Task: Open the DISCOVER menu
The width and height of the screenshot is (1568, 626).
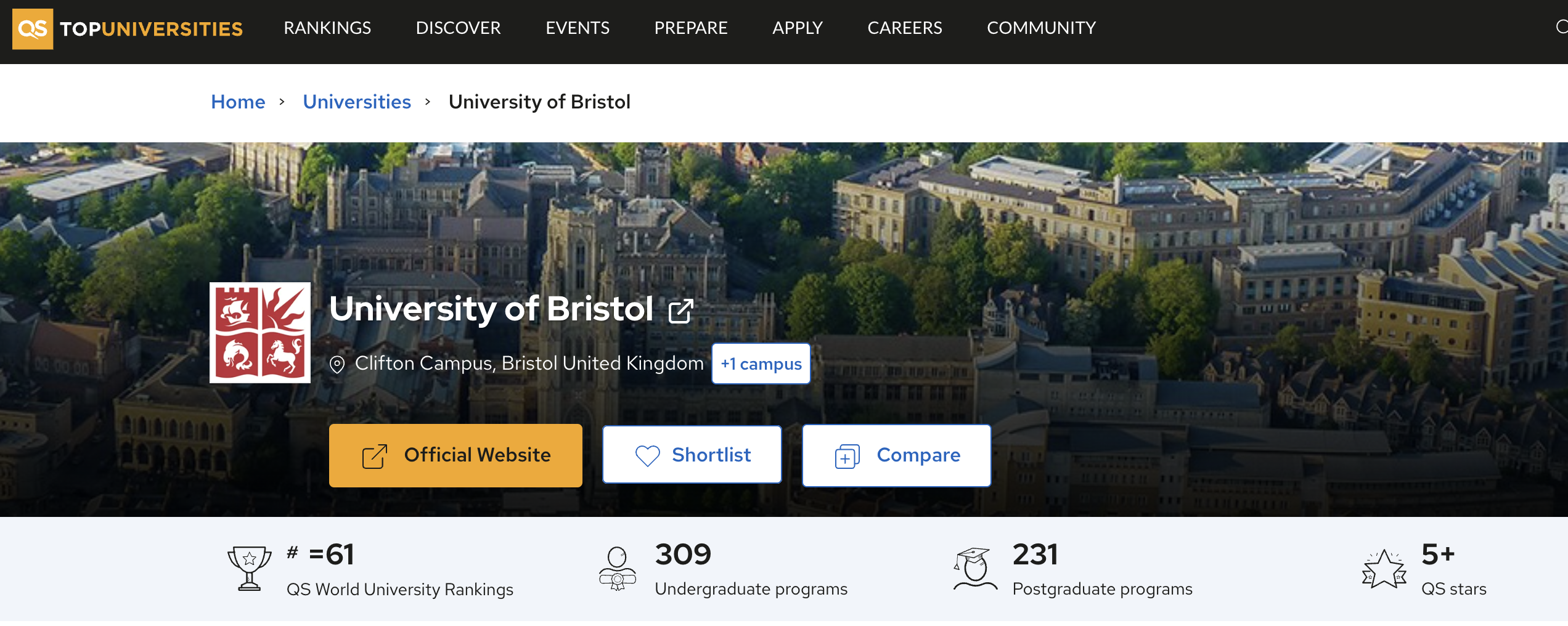Action: click(459, 28)
